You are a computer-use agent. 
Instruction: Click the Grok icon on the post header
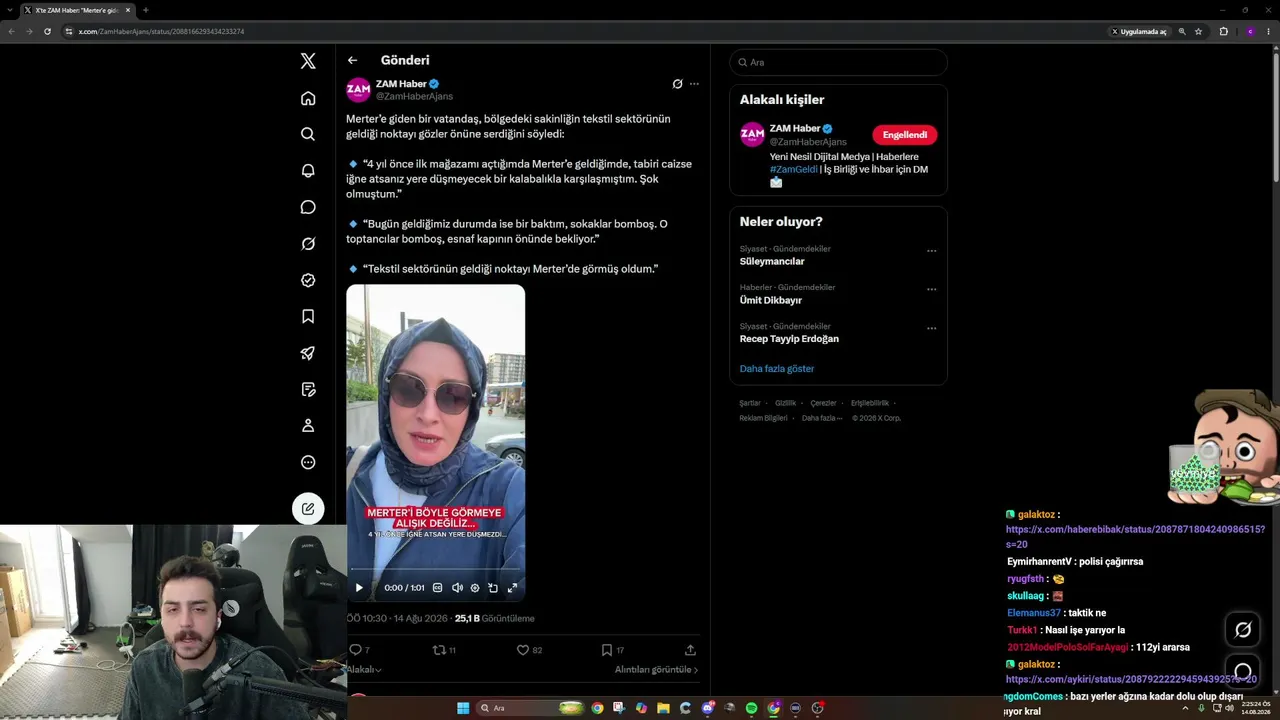click(x=677, y=84)
